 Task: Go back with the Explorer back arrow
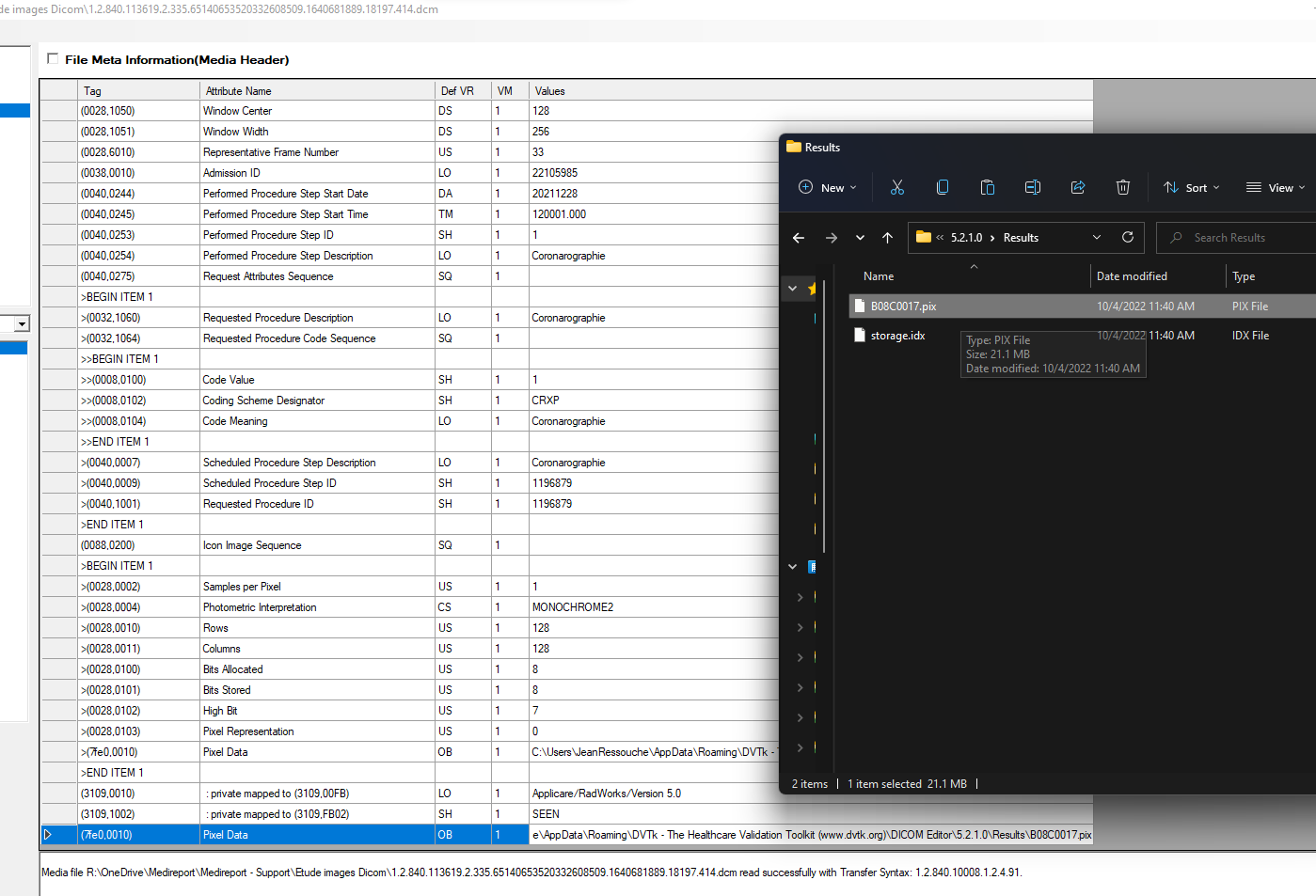click(799, 238)
